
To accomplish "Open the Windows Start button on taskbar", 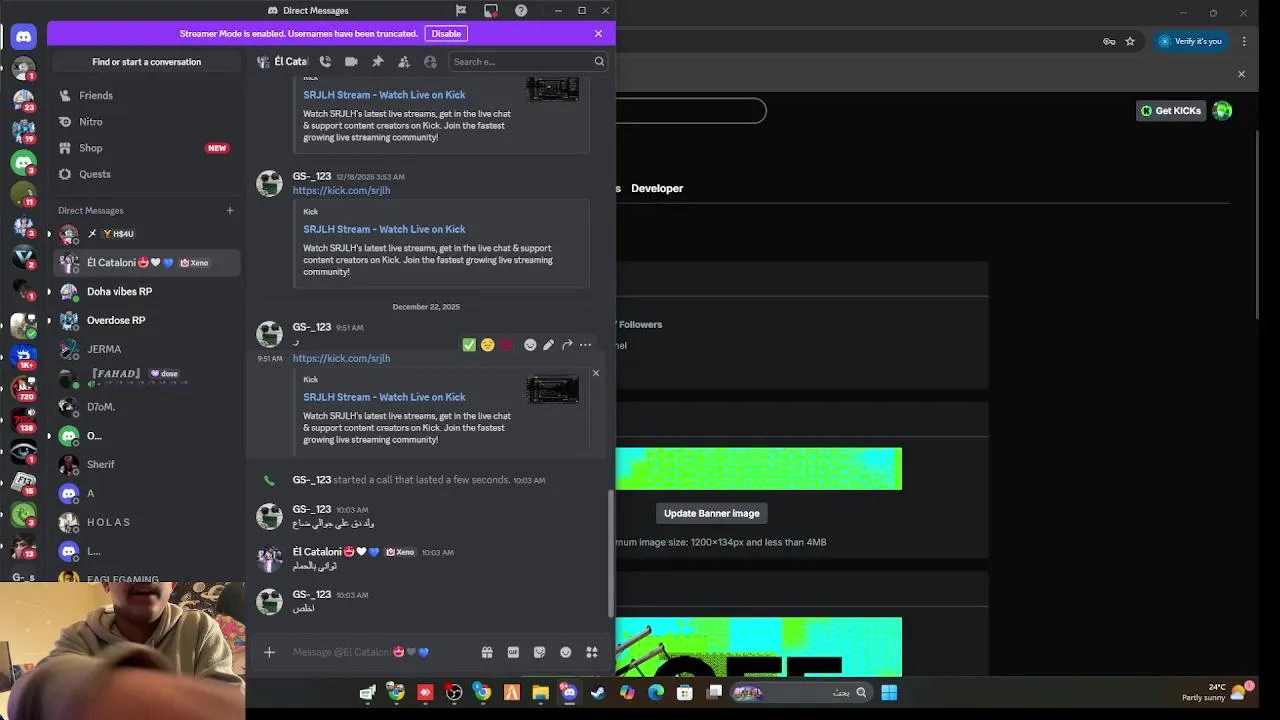I will coord(889,692).
